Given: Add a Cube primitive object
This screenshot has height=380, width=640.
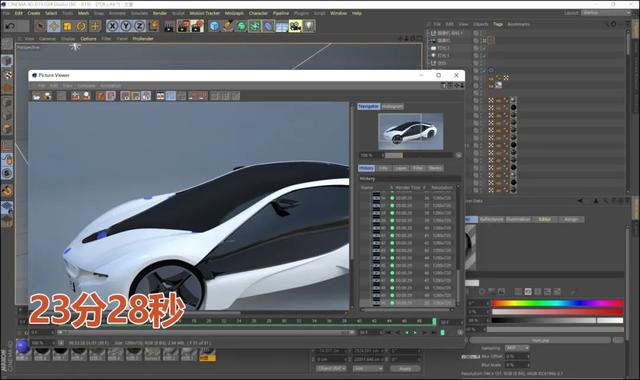Looking at the screenshot, I should tap(214, 26).
